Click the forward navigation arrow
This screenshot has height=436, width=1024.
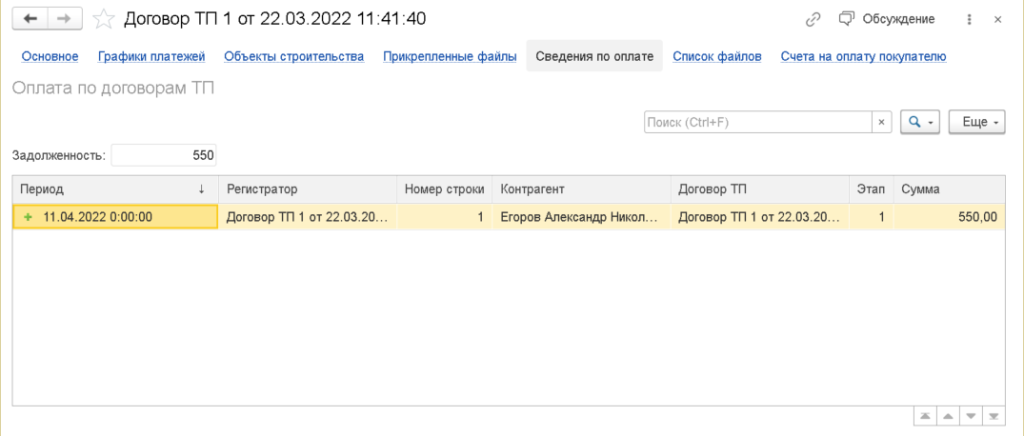click(x=64, y=19)
